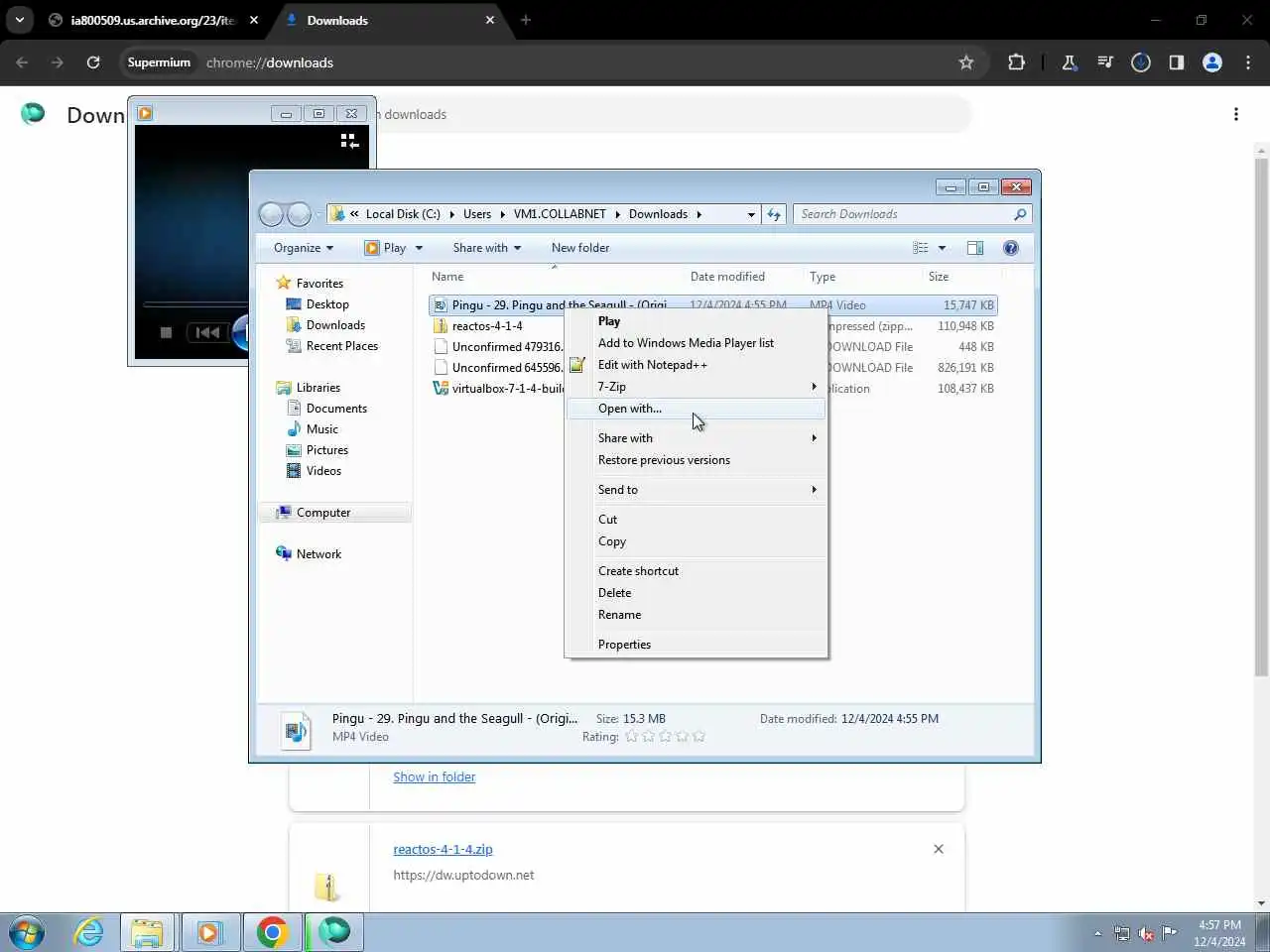
Task: Open Internet Explorer from taskbar
Action: click(x=89, y=932)
